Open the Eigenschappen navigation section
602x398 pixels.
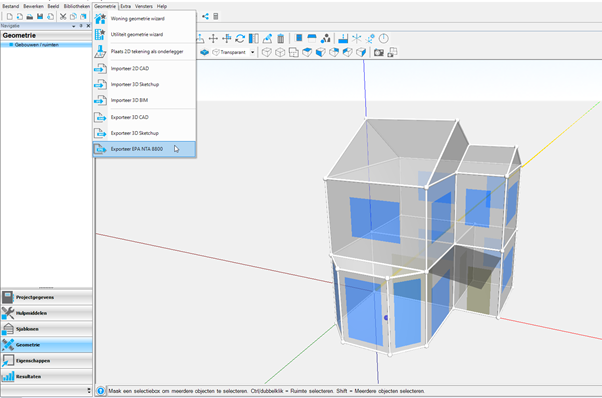pyautogui.click(x=46, y=361)
